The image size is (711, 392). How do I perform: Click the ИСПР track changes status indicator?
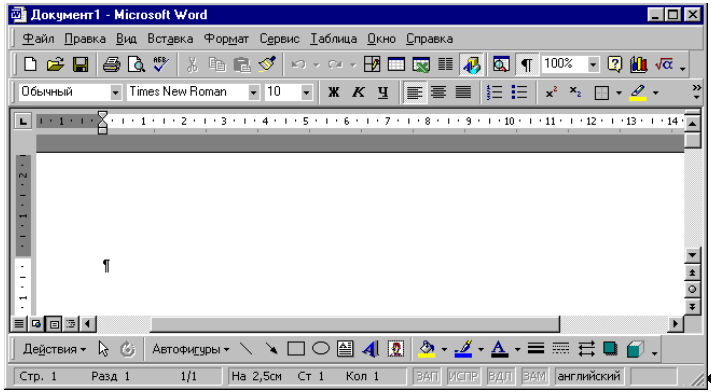coord(463,376)
